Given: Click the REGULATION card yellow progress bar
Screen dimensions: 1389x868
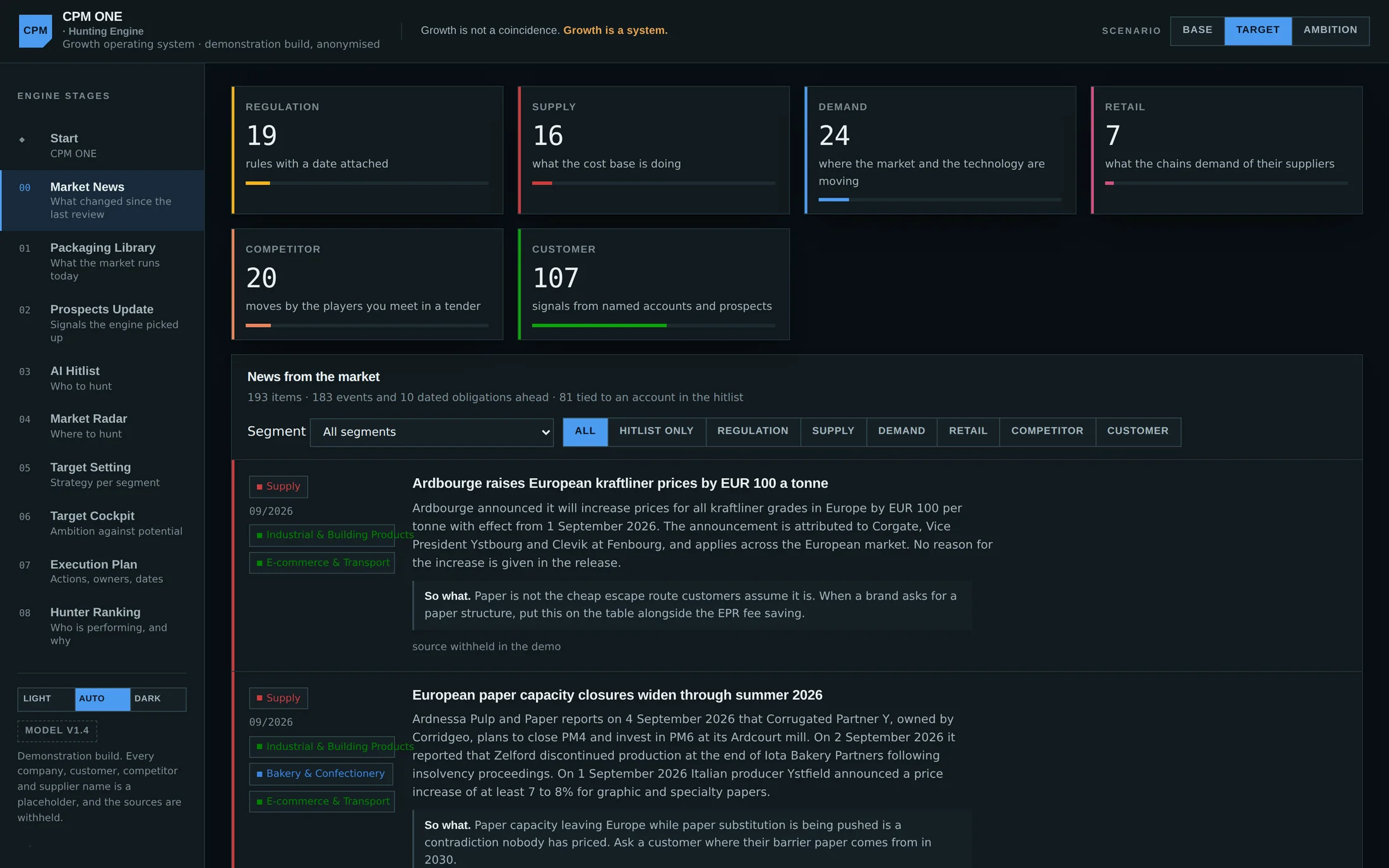Looking at the screenshot, I should (258, 183).
